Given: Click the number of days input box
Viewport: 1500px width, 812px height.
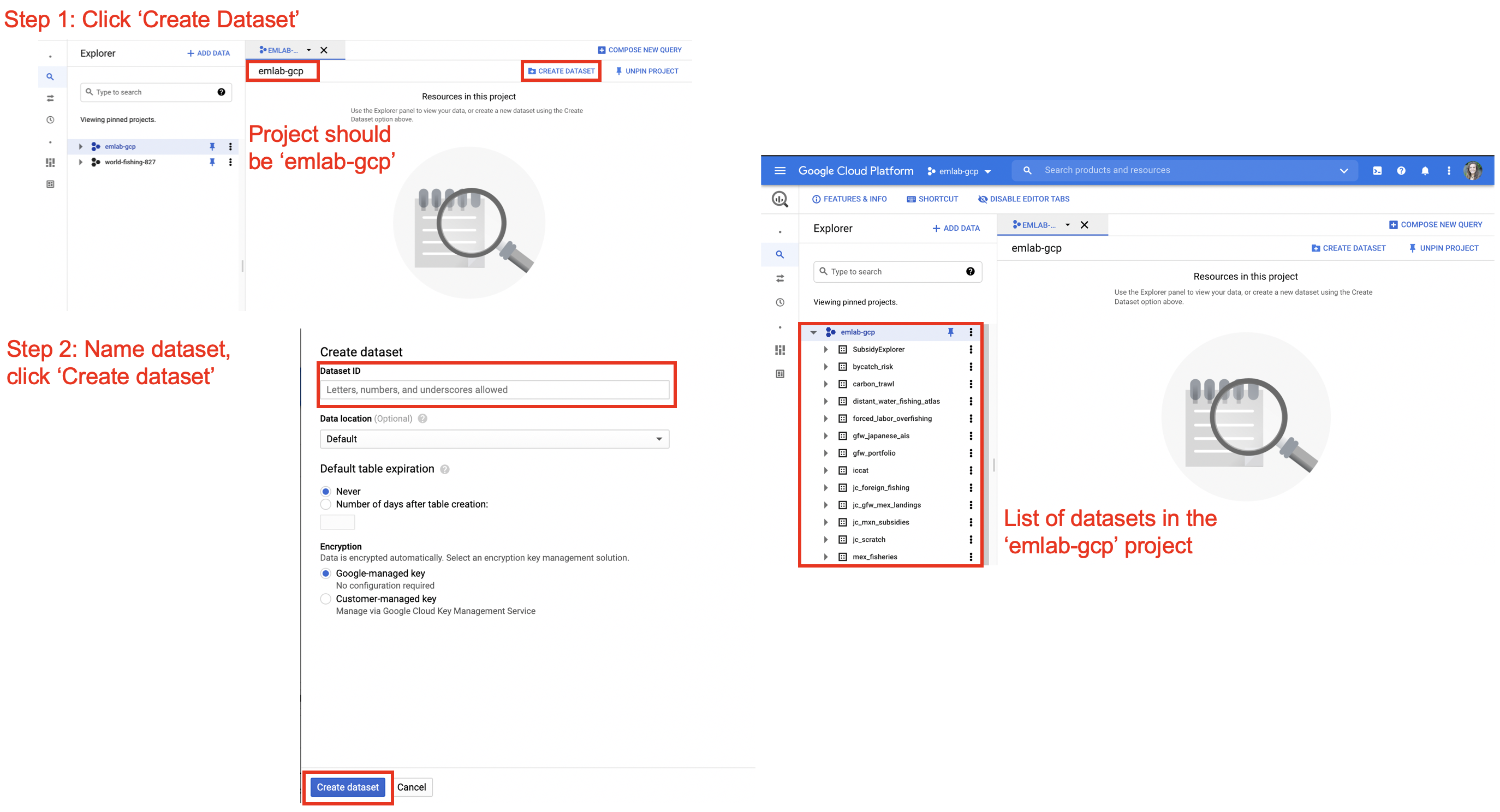Looking at the screenshot, I should point(337,522).
